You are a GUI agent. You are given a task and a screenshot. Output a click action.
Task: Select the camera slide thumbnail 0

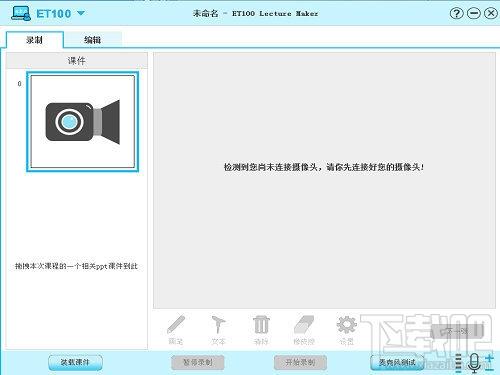(x=83, y=122)
